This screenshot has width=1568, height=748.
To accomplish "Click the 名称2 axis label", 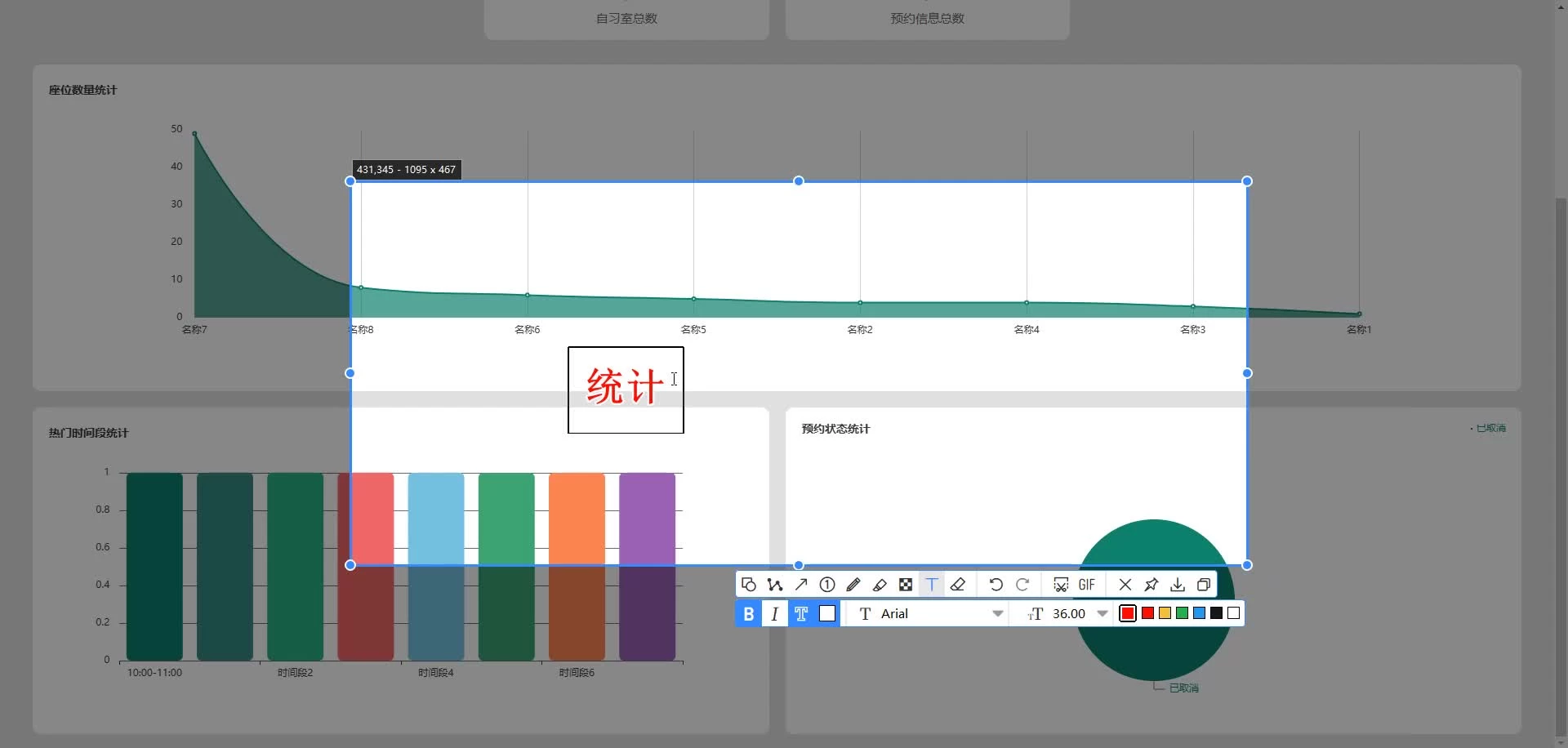I will [860, 329].
